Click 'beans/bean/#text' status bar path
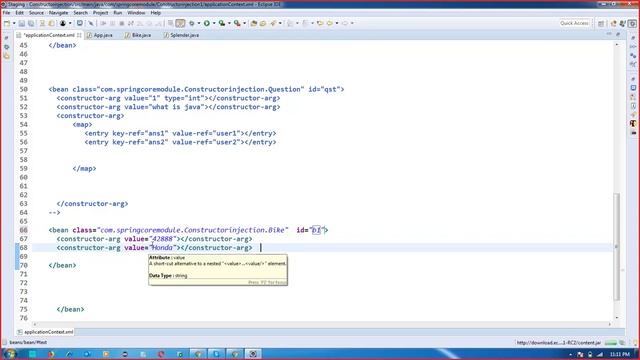This screenshot has width=640, height=360. (x=28, y=342)
